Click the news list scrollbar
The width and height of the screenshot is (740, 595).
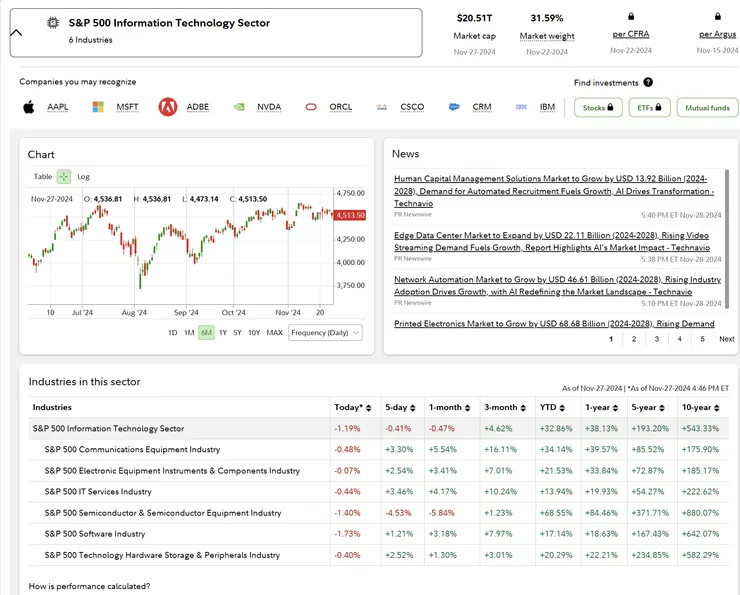tap(727, 239)
